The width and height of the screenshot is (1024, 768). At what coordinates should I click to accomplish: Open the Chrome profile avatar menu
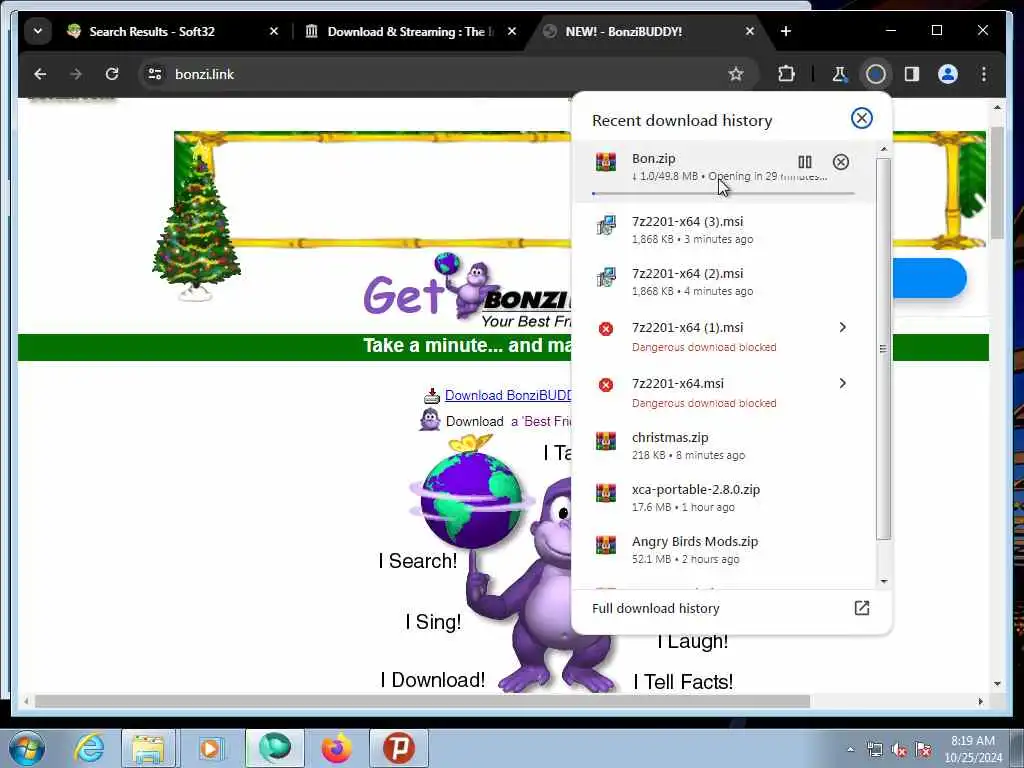point(948,74)
